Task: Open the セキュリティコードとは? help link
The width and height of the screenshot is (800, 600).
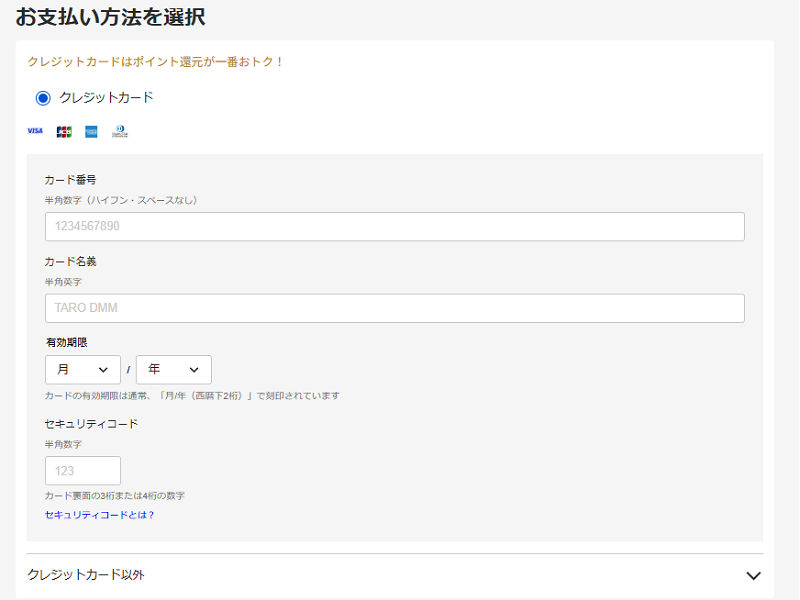Action: (100, 515)
